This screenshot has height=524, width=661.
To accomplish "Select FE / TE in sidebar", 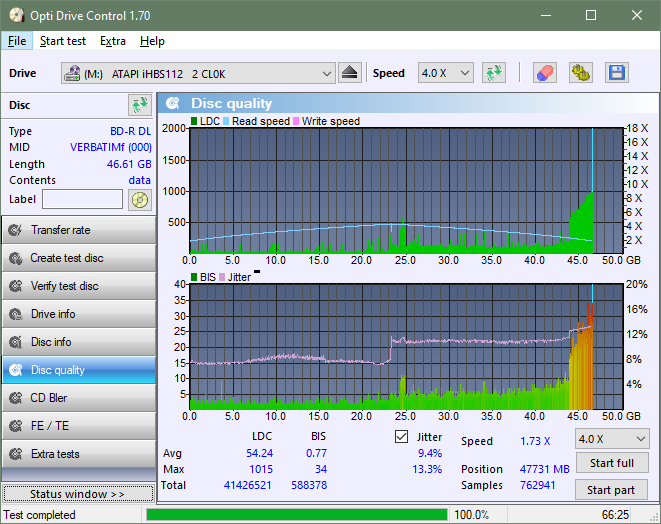I will point(79,426).
